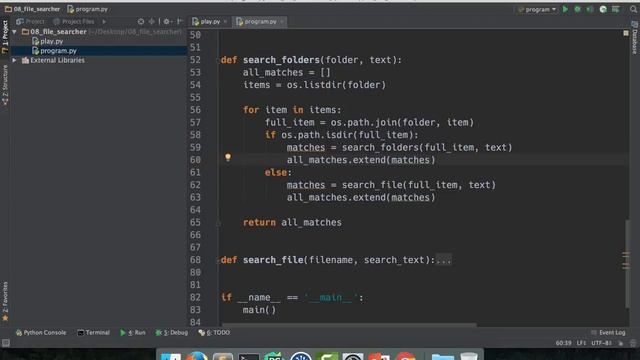Click the fold end marker at line 65

pyautogui.click(x=218, y=222)
